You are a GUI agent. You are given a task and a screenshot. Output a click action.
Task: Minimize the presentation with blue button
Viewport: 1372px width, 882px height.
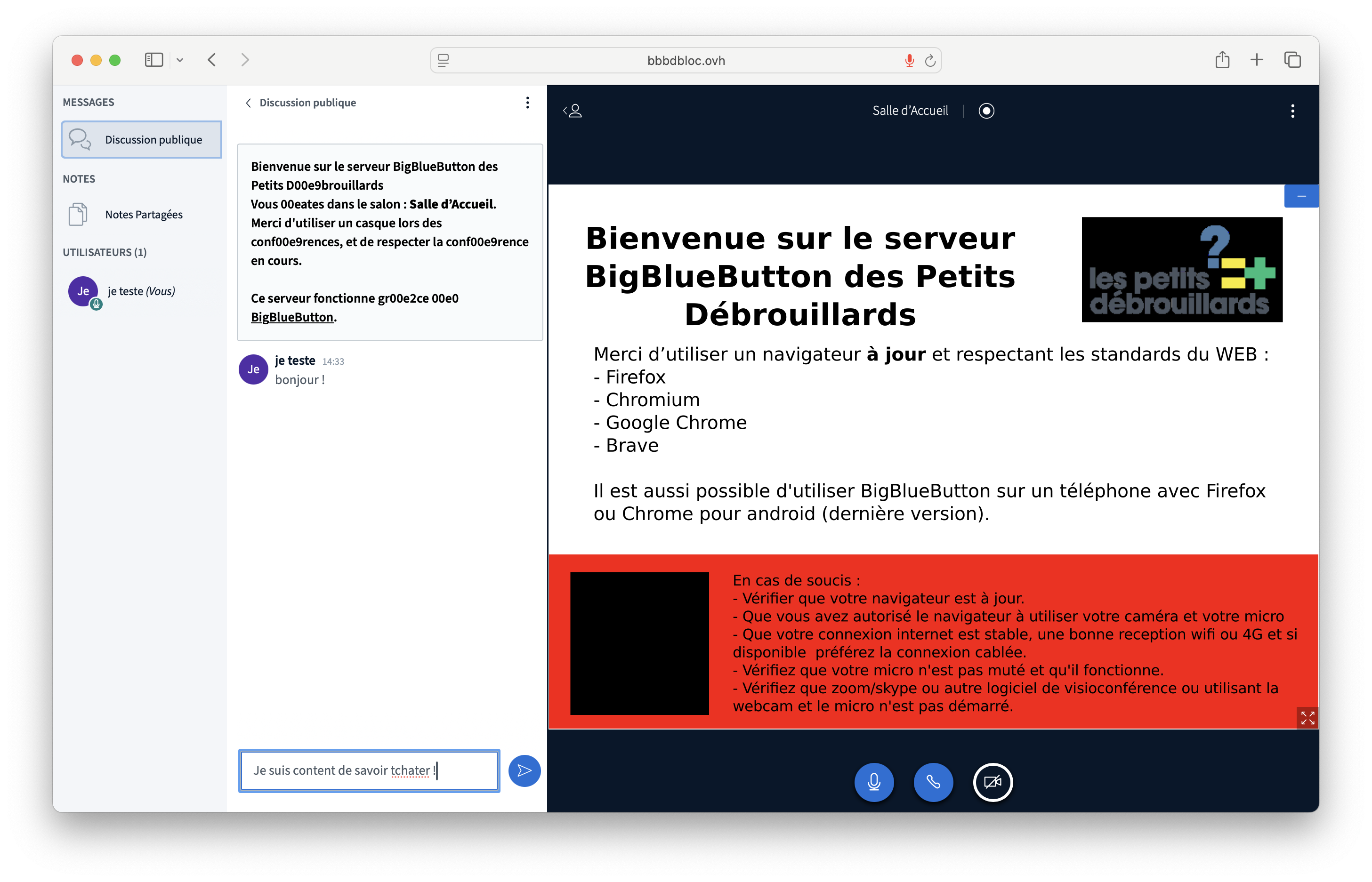(x=1301, y=196)
